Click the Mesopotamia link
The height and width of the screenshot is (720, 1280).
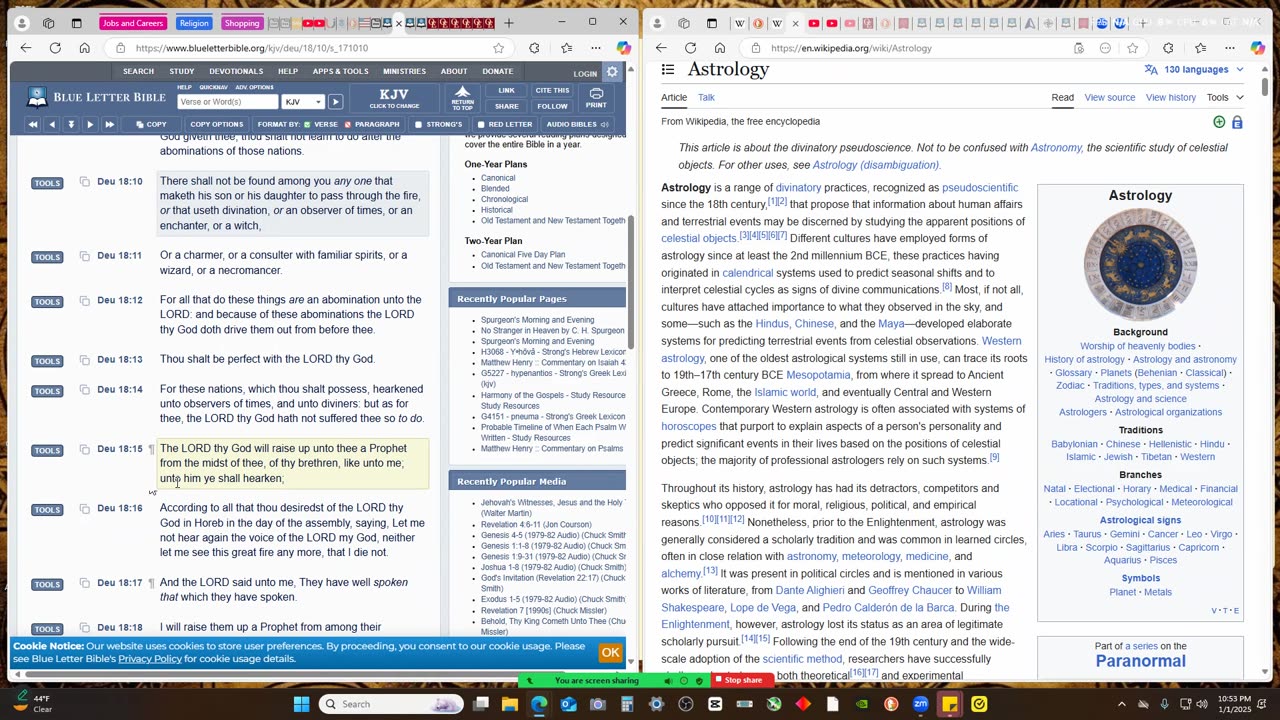(x=818, y=375)
